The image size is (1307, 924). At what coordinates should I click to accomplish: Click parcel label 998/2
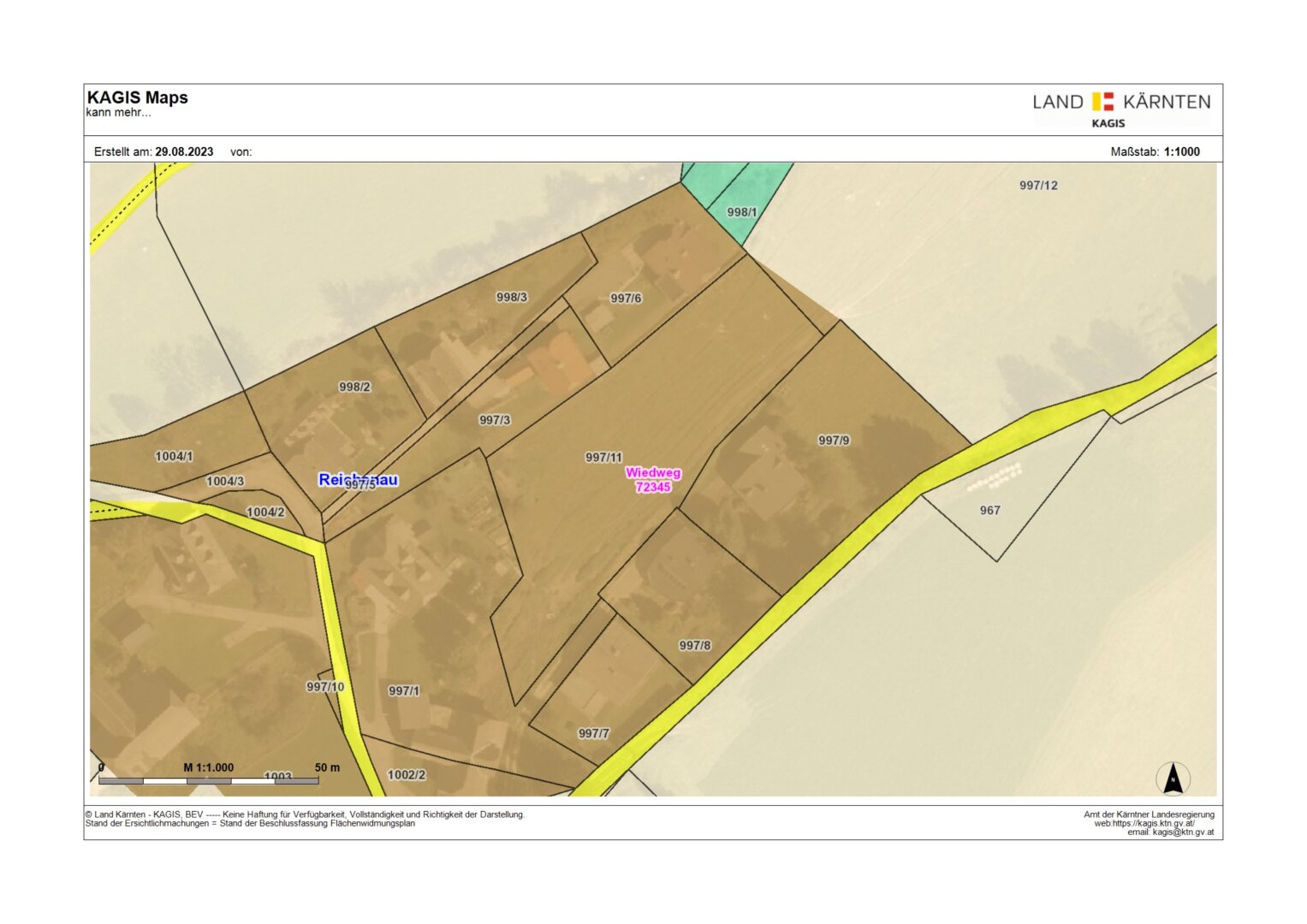coord(354,388)
